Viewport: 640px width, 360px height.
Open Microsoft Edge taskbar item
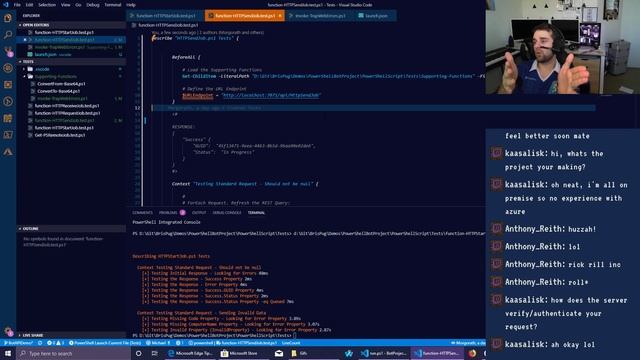(191, 353)
